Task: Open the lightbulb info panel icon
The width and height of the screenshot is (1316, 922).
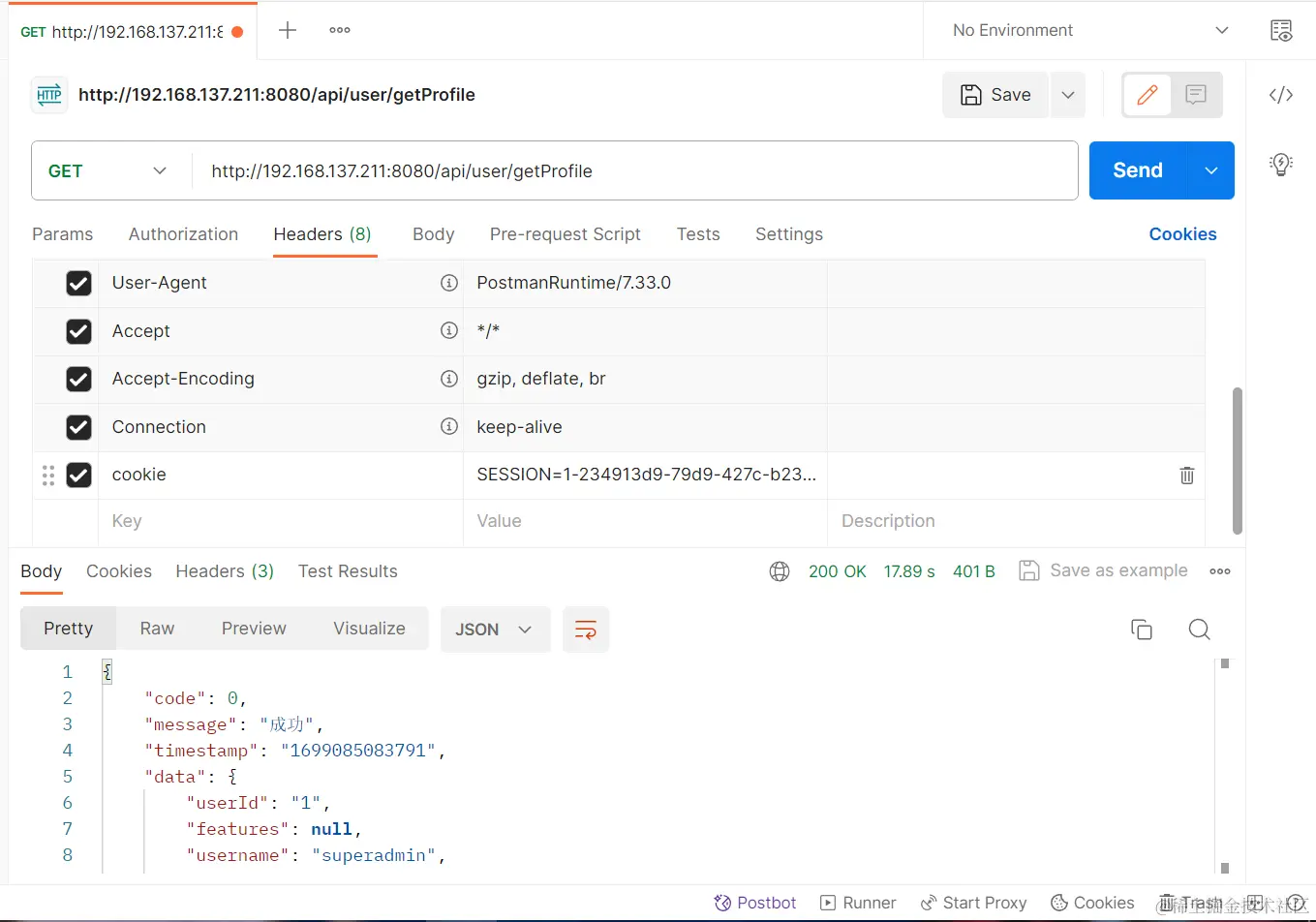Action: pyautogui.click(x=1281, y=164)
